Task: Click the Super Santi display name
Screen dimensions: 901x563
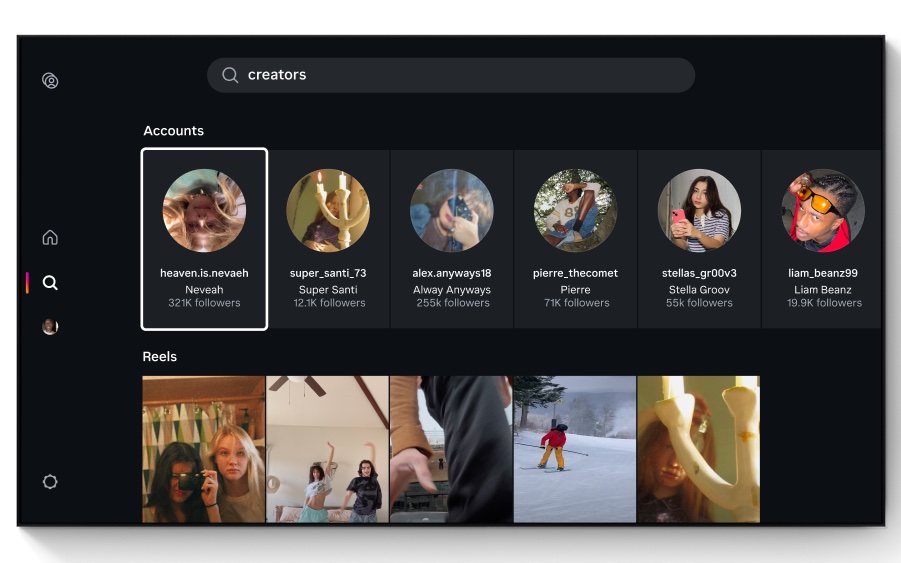Action: coord(328,290)
